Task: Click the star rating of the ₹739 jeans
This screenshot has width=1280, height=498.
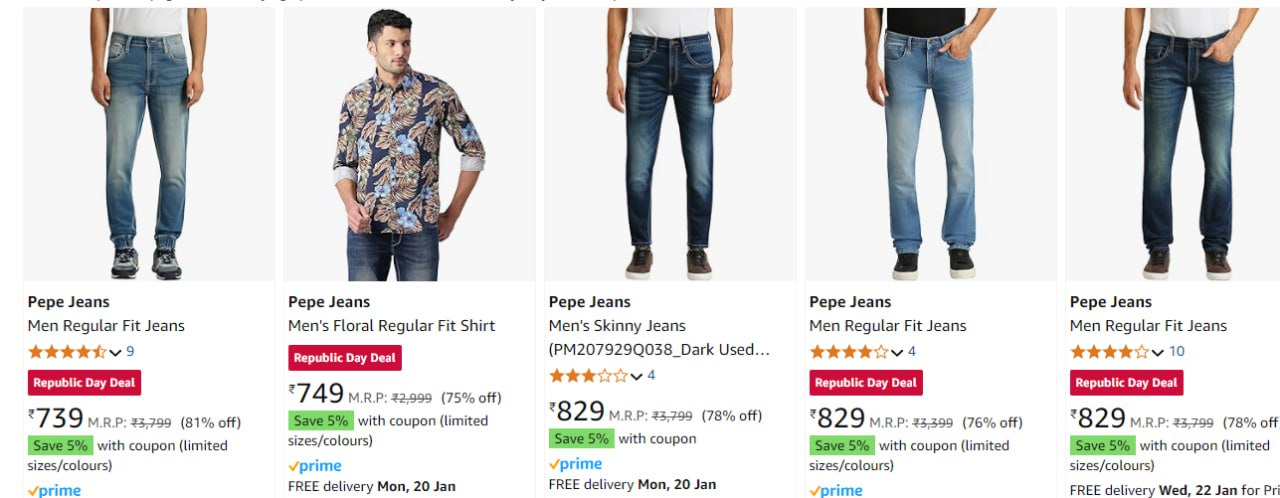Action: tap(67, 352)
